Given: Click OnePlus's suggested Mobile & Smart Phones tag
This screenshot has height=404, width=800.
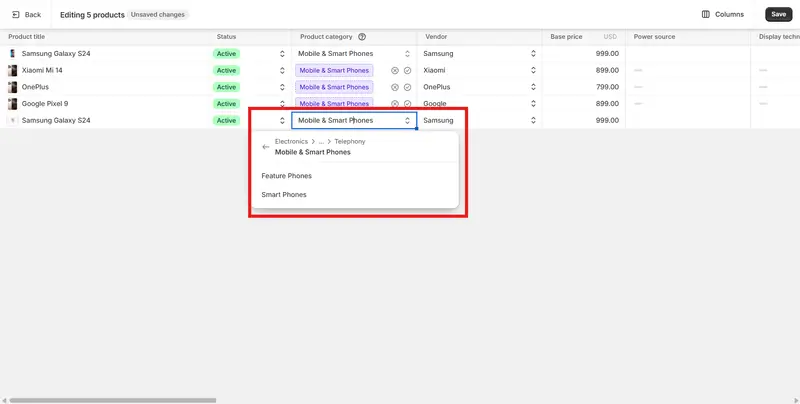Looking at the screenshot, I should [334, 87].
